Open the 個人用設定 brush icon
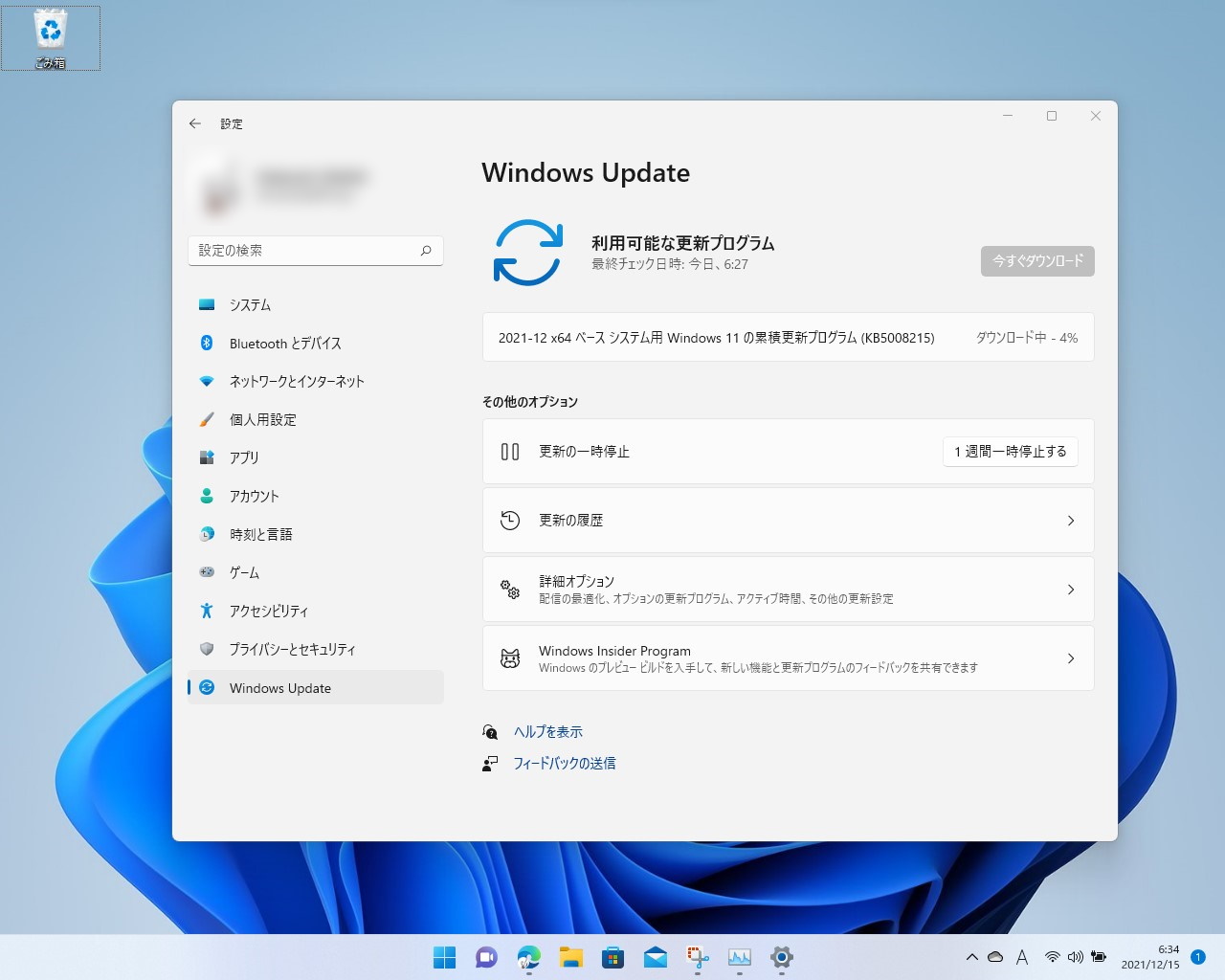 pyautogui.click(x=207, y=419)
